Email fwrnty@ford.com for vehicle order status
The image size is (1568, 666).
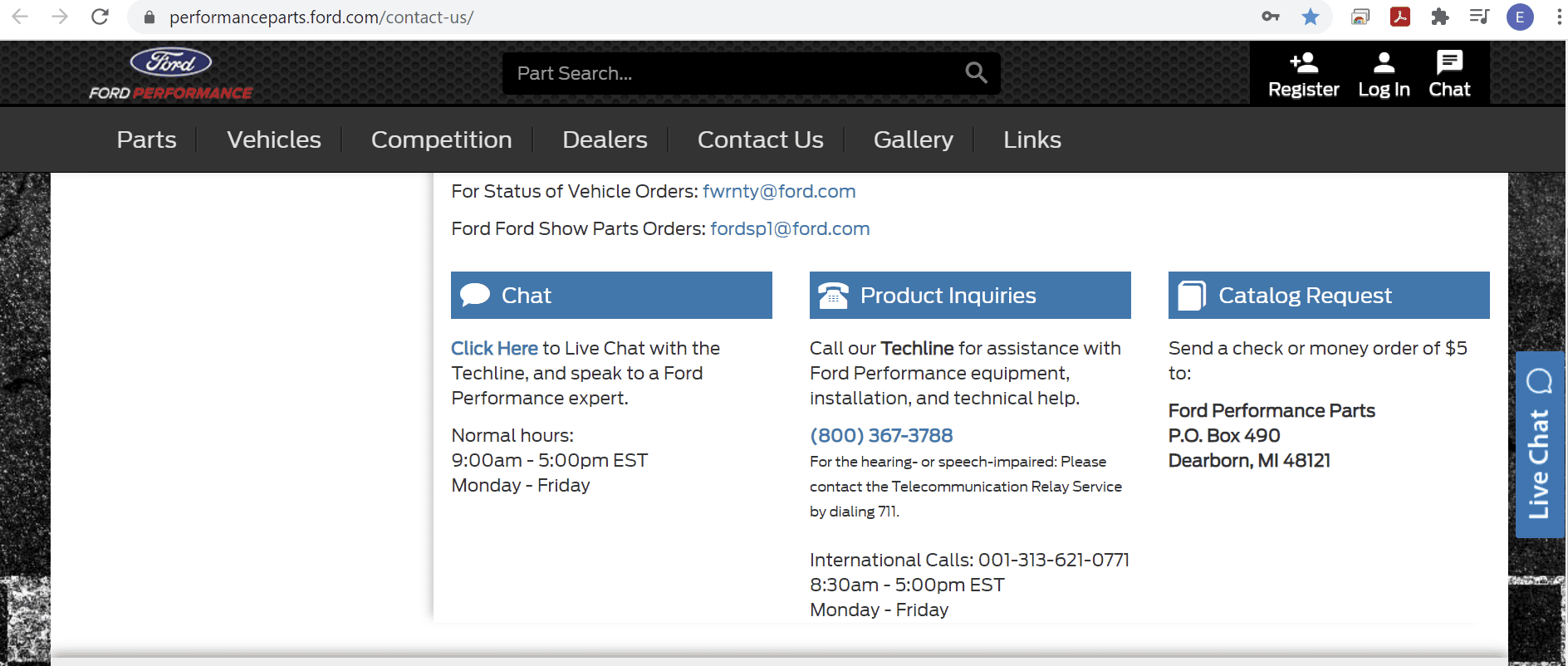coord(779,191)
